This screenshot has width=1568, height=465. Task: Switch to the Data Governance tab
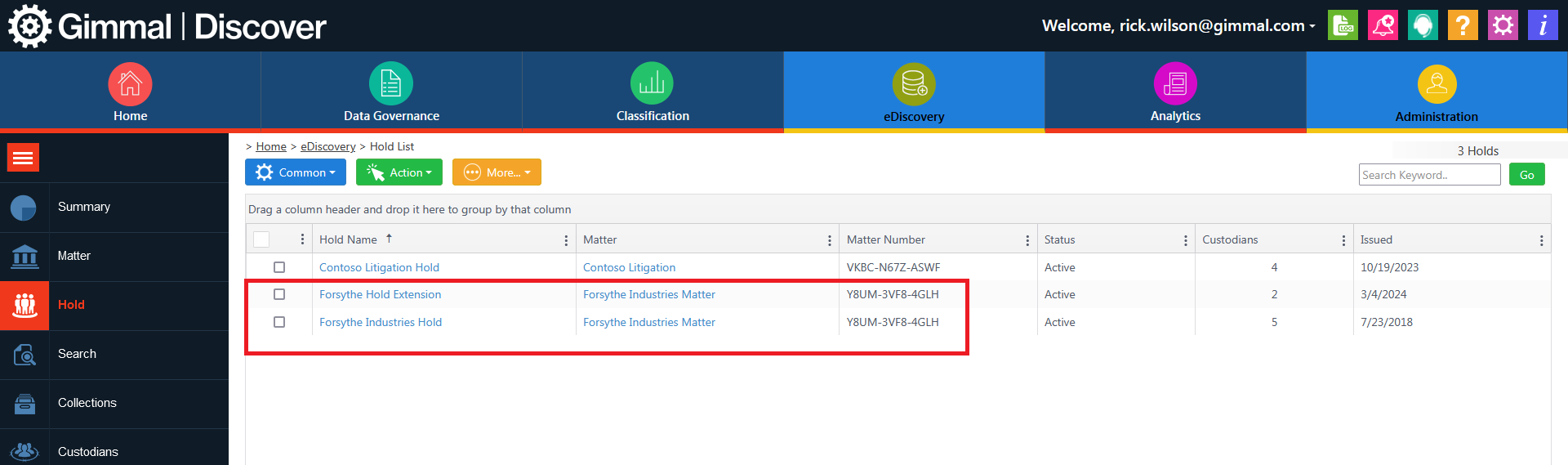pos(391,92)
